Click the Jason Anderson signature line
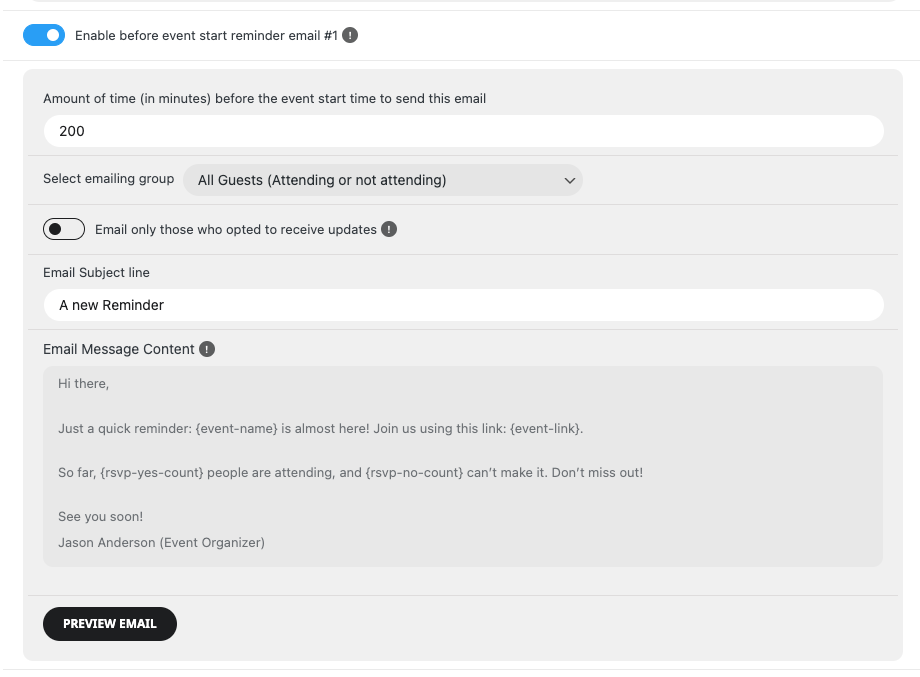The height and width of the screenshot is (677, 920). pos(161,543)
